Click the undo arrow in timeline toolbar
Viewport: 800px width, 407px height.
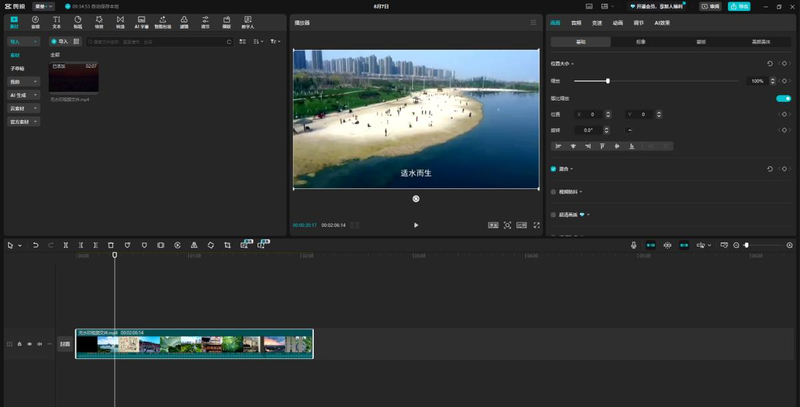(x=35, y=245)
